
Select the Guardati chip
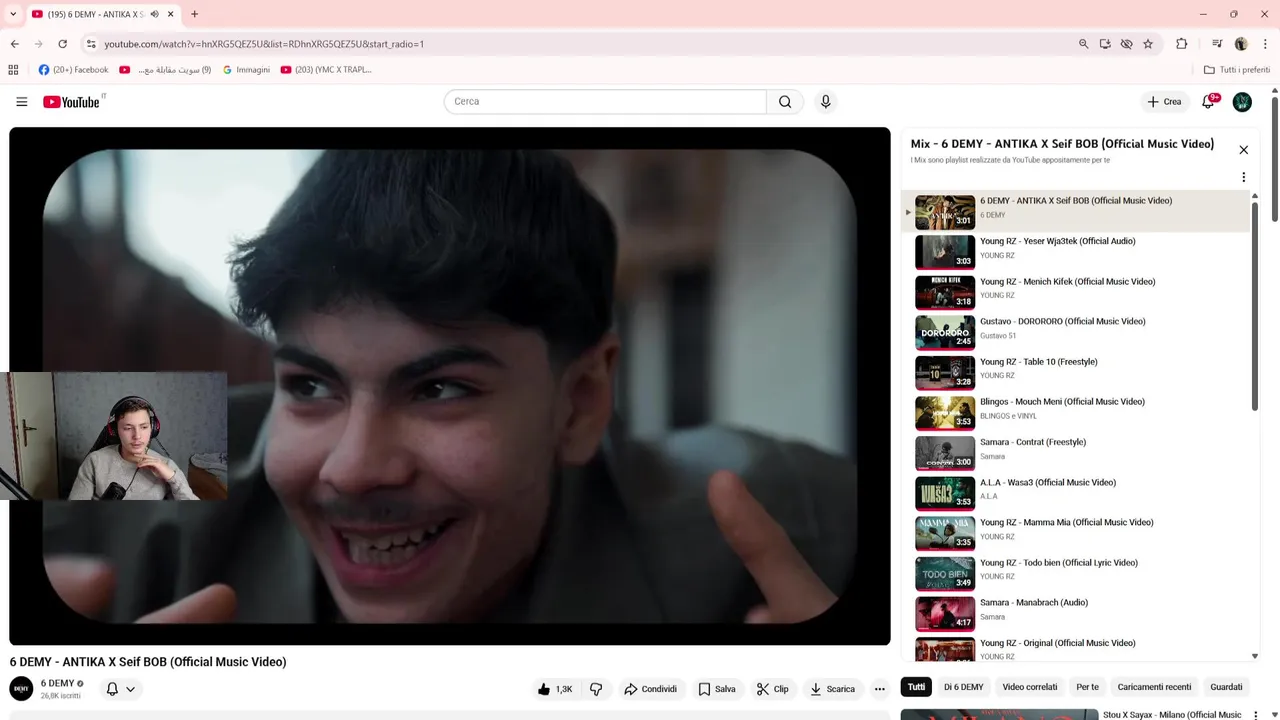point(1226,687)
